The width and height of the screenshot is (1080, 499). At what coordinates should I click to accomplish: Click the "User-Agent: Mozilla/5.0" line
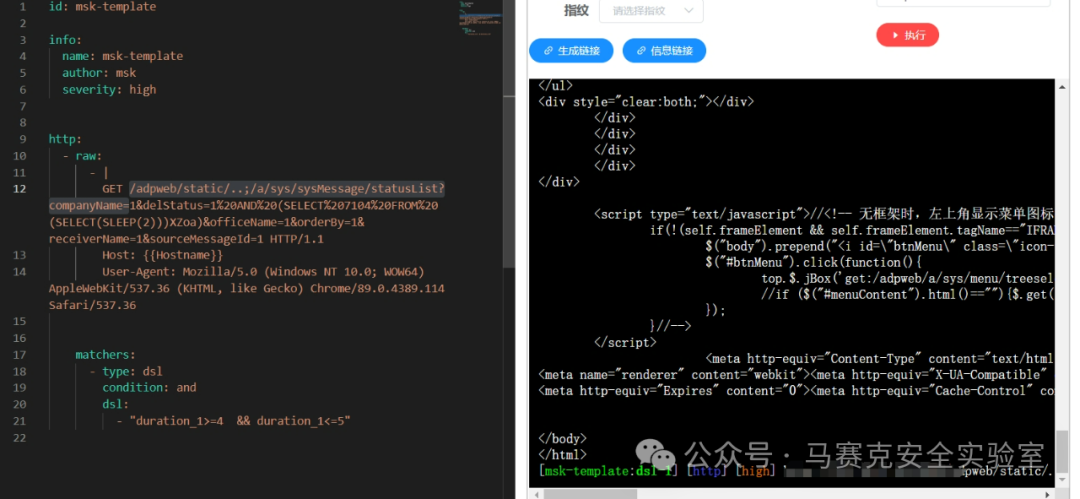(263, 272)
